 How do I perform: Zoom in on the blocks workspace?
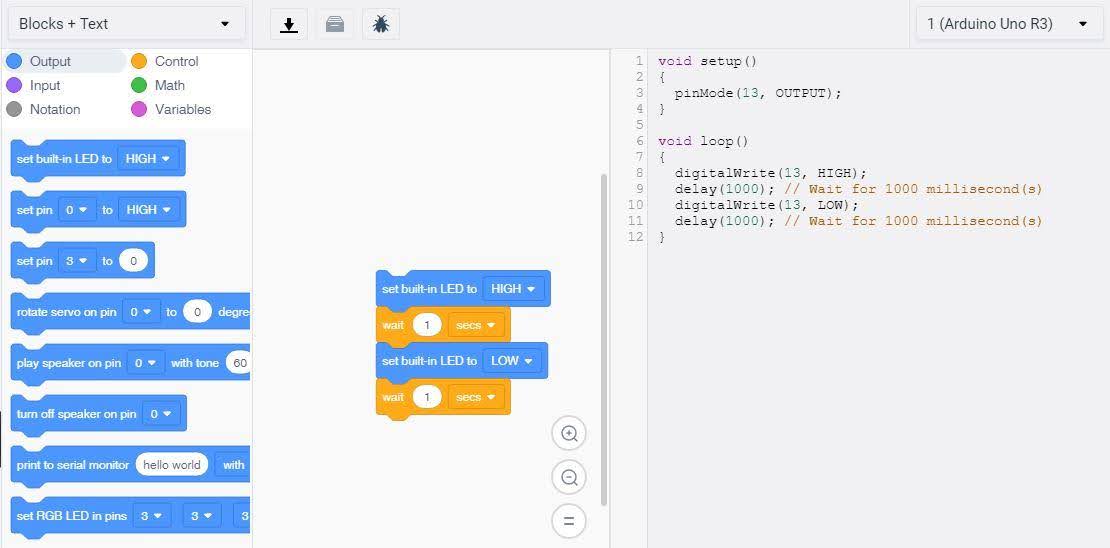pyautogui.click(x=569, y=434)
